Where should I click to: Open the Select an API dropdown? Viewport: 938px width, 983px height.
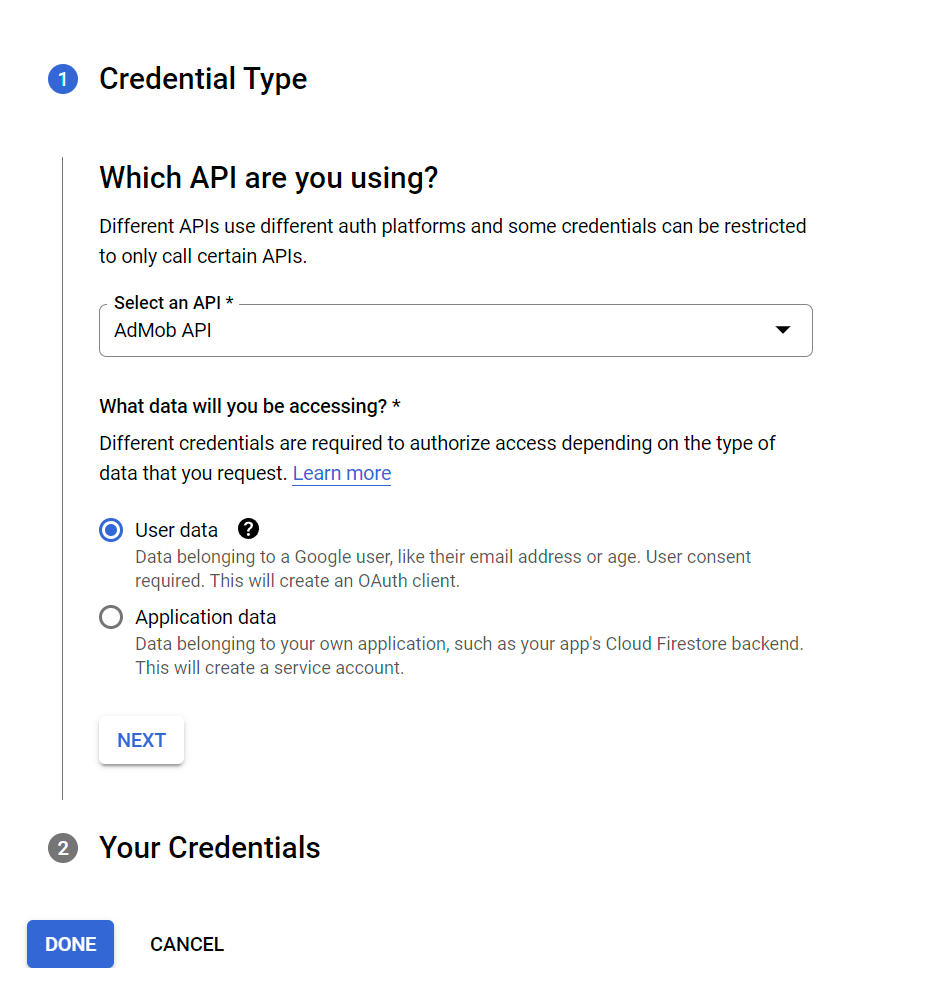[455, 330]
